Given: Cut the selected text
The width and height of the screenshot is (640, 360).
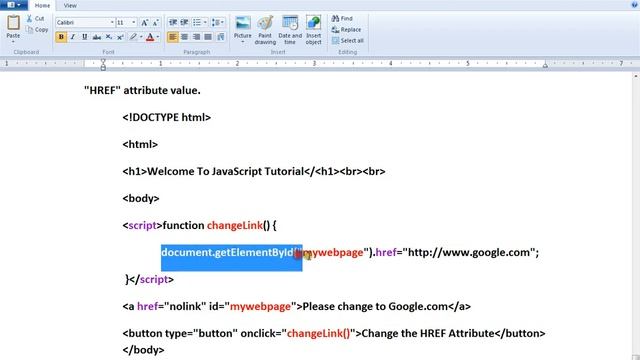Looking at the screenshot, I should coord(36,18).
